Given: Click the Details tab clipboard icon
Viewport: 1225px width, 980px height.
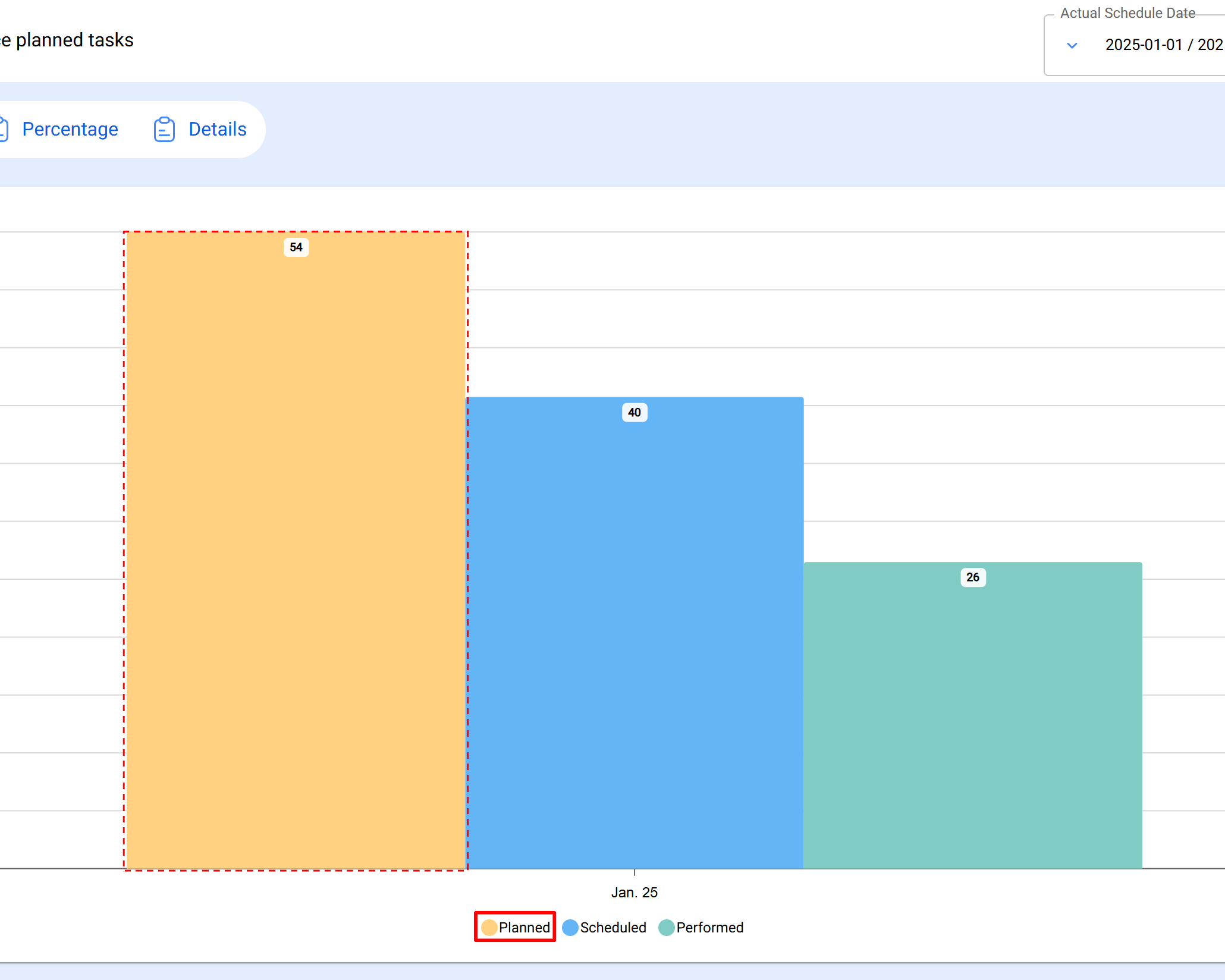Looking at the screenshot, I should 164,130.
